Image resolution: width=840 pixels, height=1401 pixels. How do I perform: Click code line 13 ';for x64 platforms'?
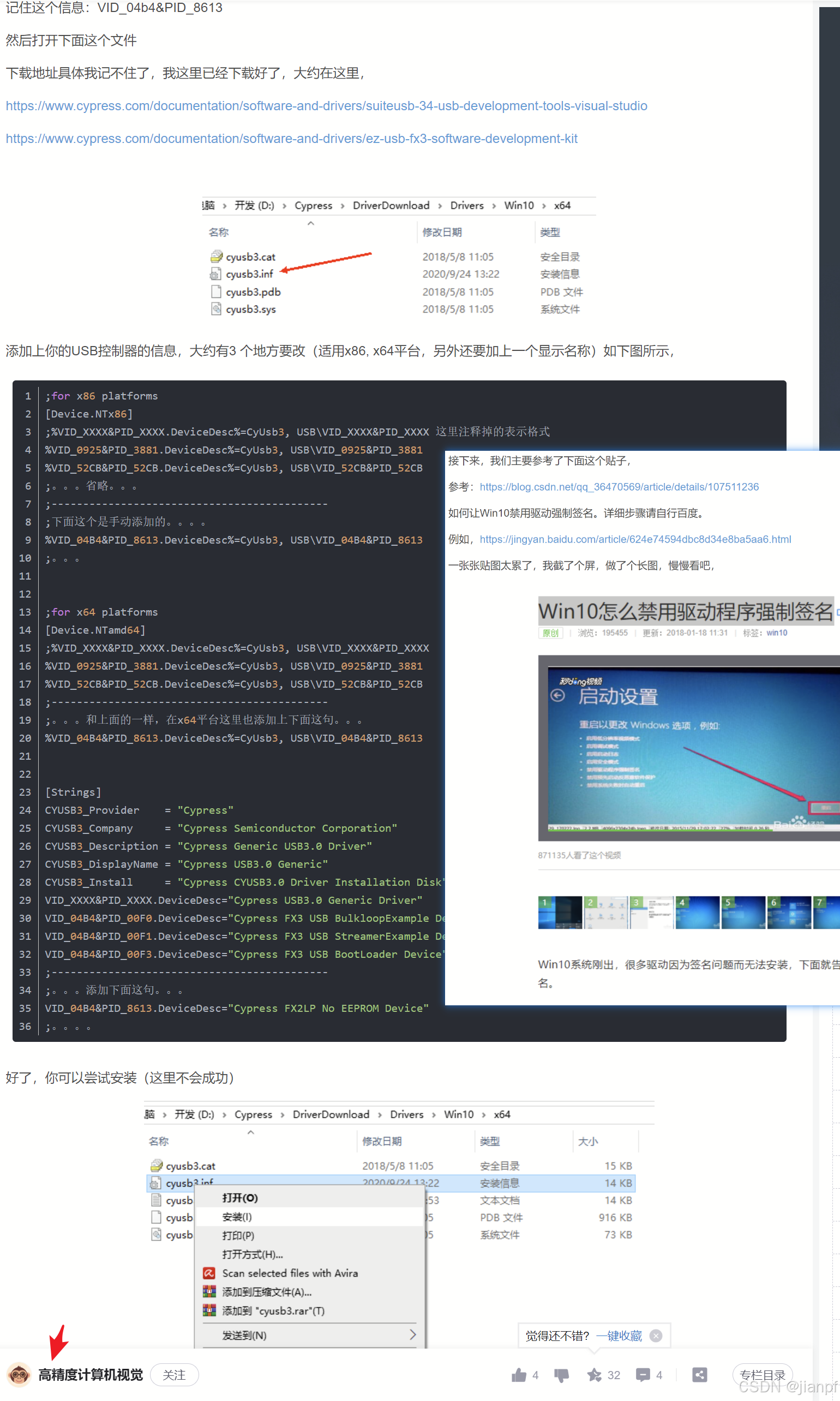(101, 612)
